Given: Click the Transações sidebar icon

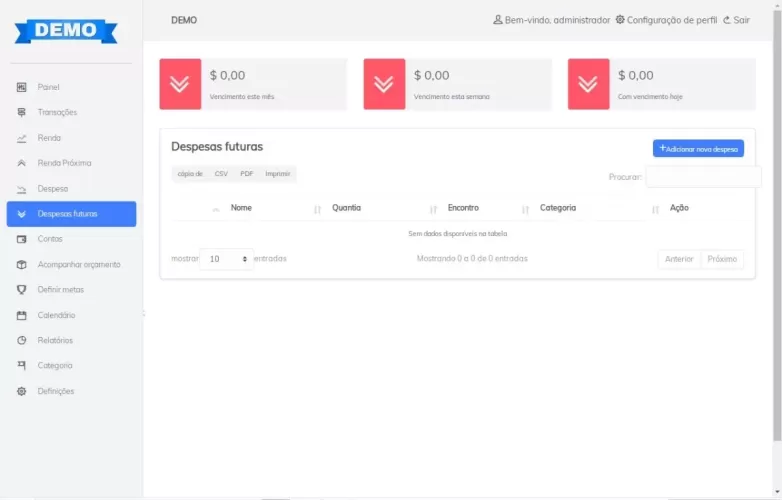Looking at the screenshot, I should [x=21, y=112].
